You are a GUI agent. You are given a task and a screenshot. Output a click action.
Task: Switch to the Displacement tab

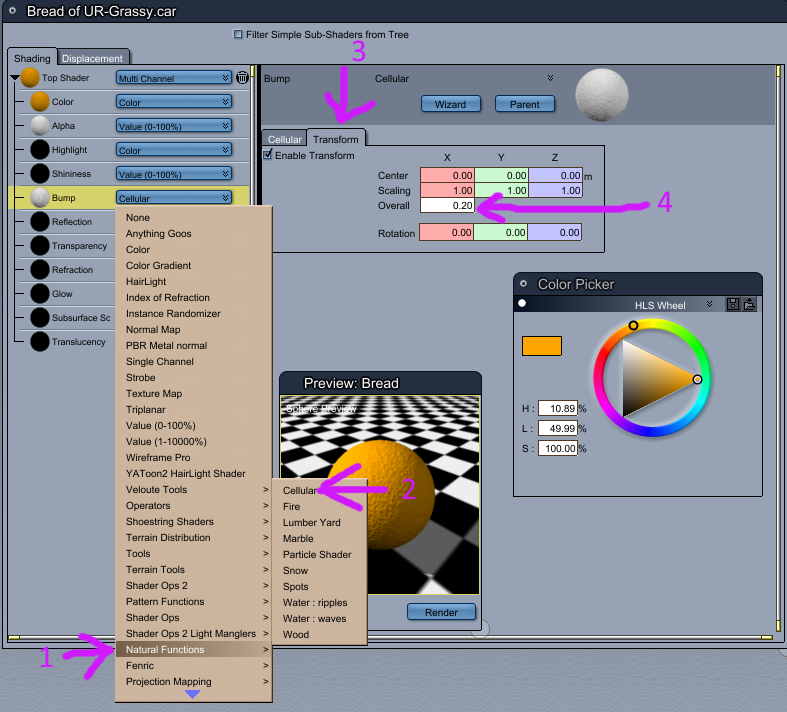(92, 58)
